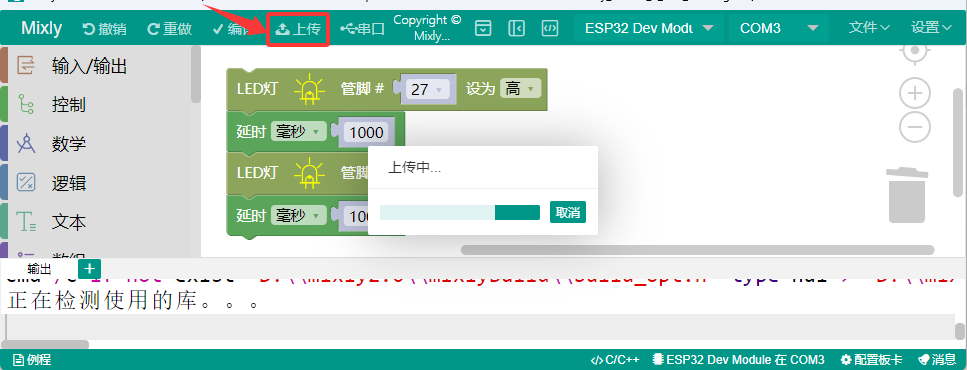Click ESP32 Dev Module 在 COM3 status

[x=739, y=360]
